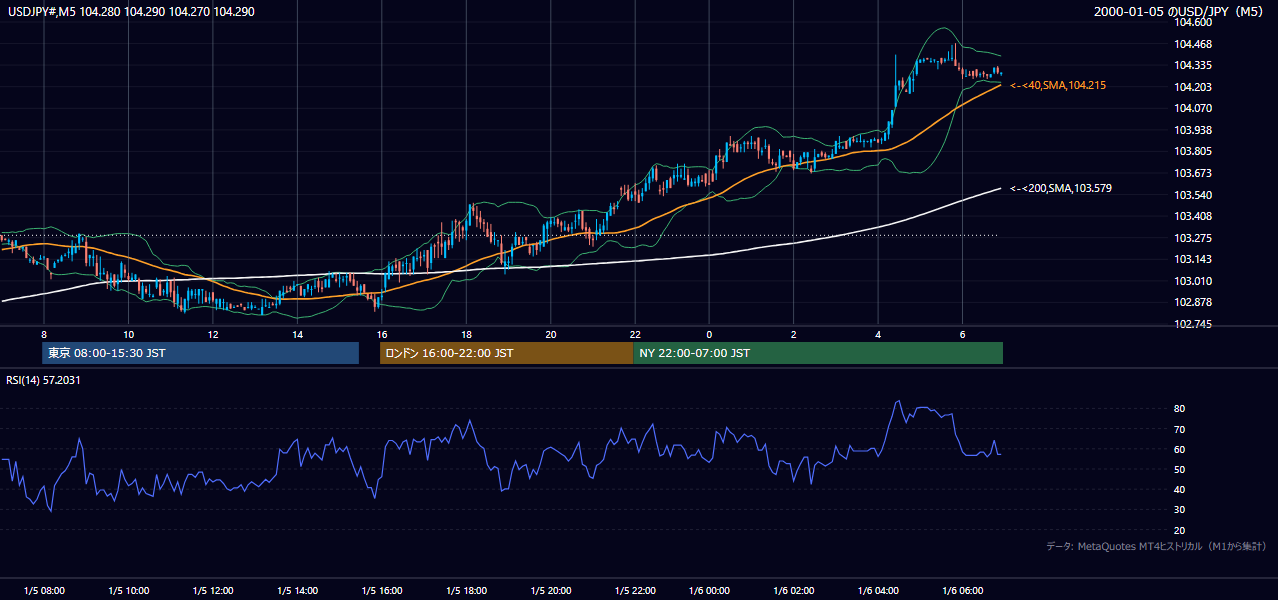
Task: Click the 1/5 10:00 bottom time label
Action: [129, 591]
